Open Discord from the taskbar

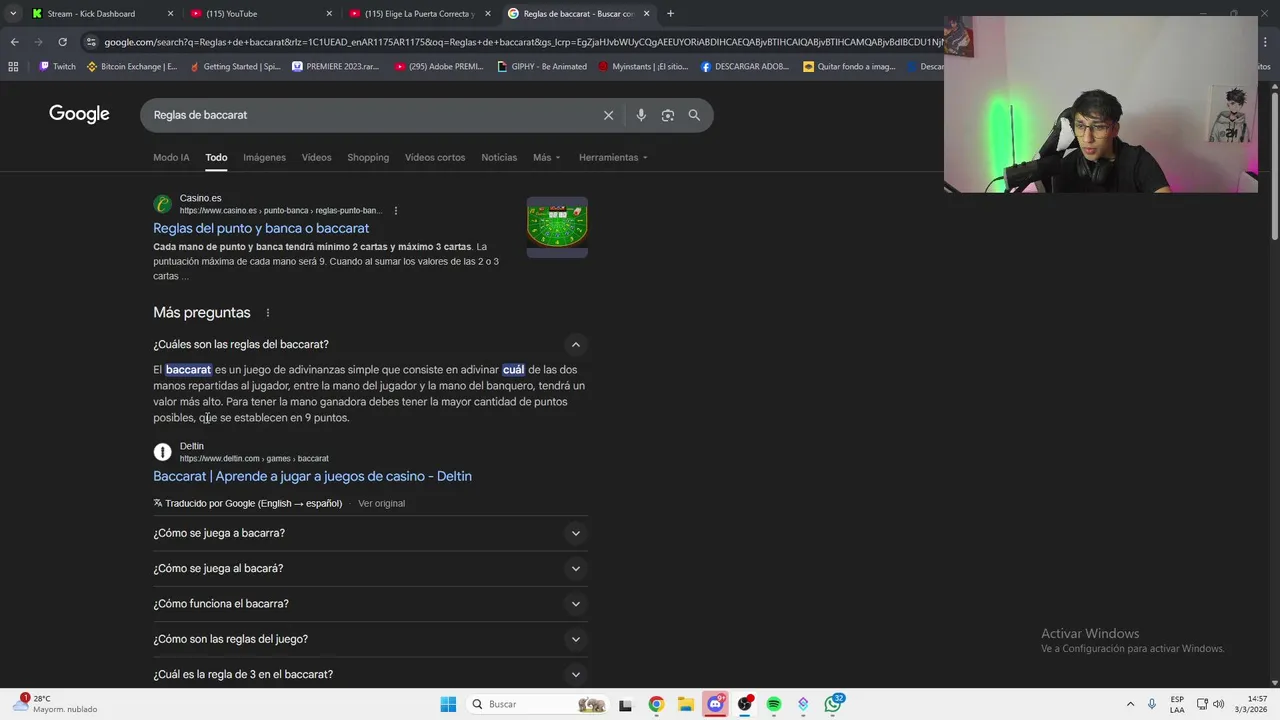click(714, 704)
